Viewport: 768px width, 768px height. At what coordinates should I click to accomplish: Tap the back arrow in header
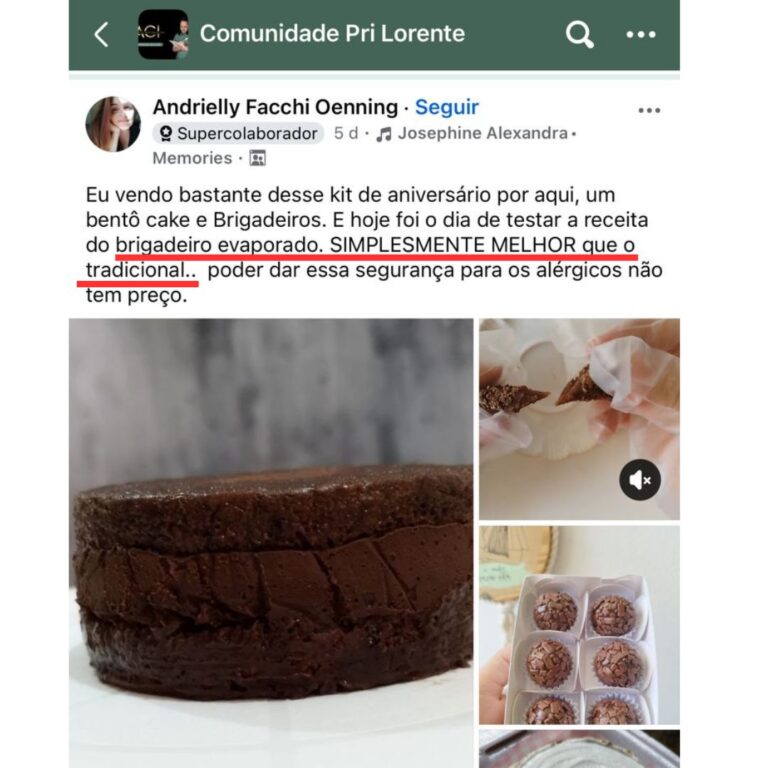click(101, 34)
